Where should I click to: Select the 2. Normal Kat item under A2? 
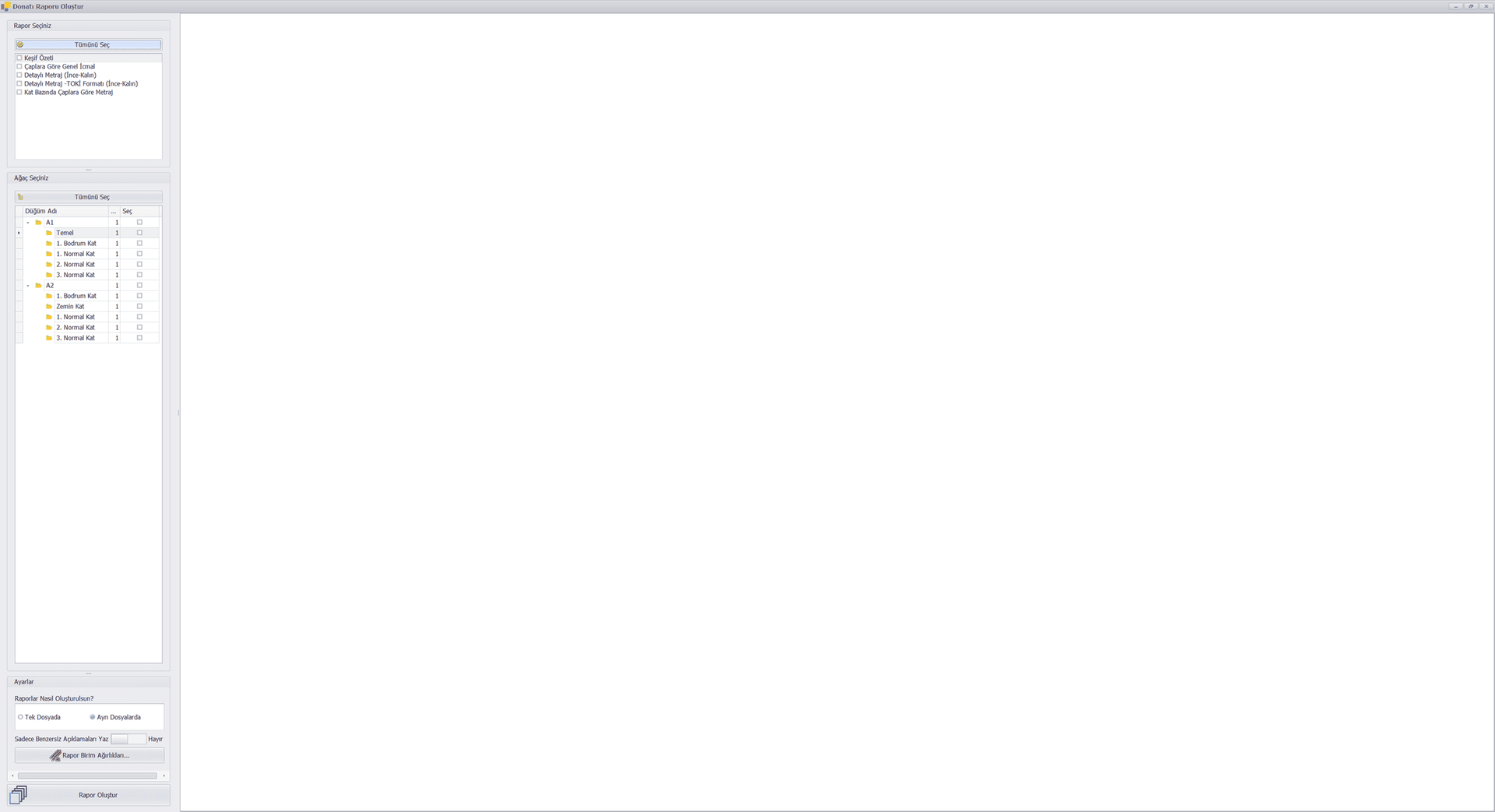point(76,328)
